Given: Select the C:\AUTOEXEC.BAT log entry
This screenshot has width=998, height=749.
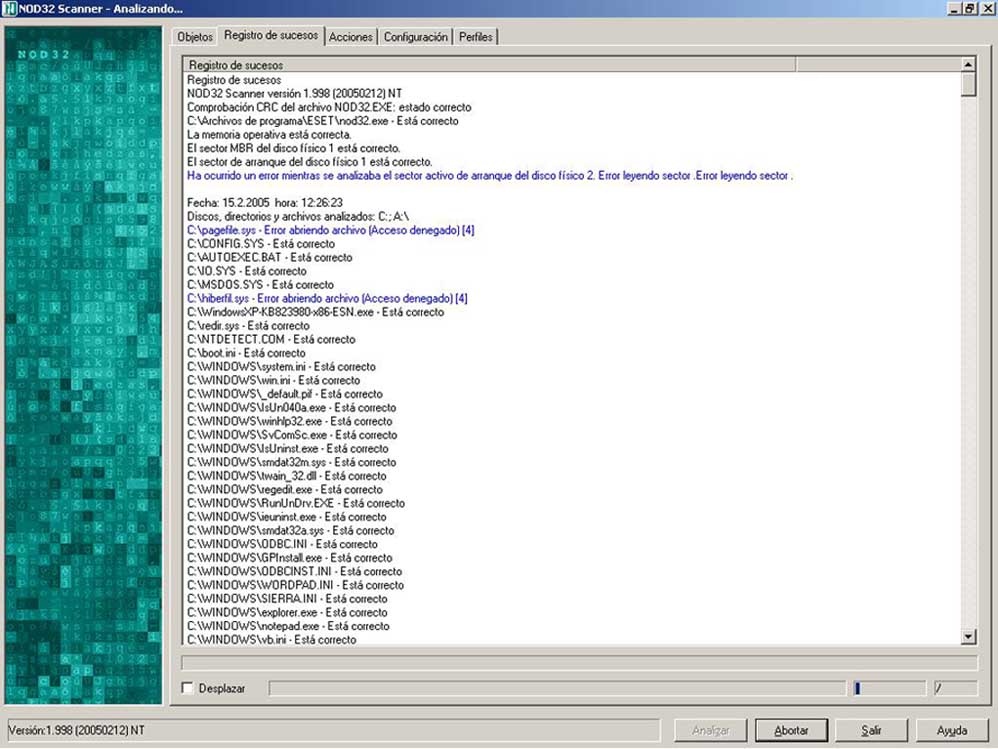Looking at the screenshot, I should 269,258.
